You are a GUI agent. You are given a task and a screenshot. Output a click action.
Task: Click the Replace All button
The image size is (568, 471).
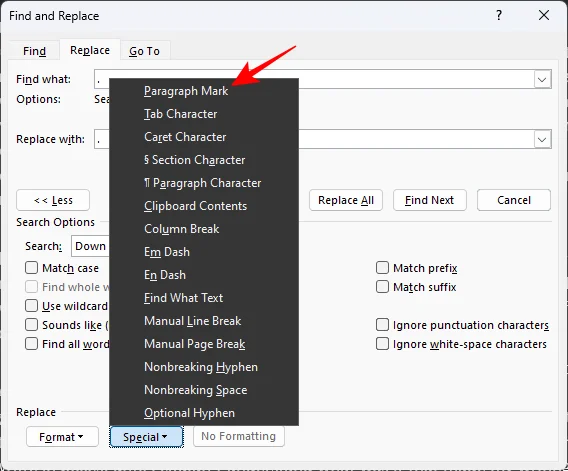click(x=346, y=200)
